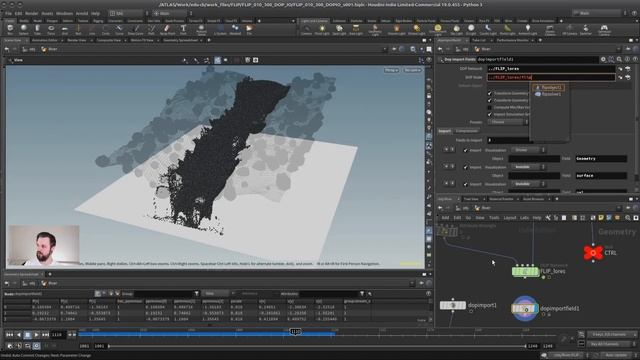Click the Field input containing Geometry
The height and width of the screenshot is (360, 640).
(601, 158)
